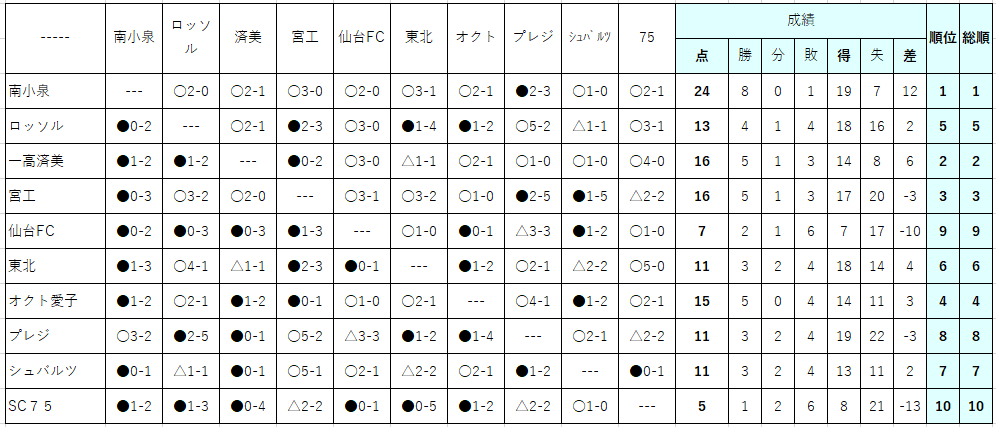Image resolution: width=996 pixels, height=427 pixels.
Task: Select 南小泉 row label cell
Action: coord(56,91)
